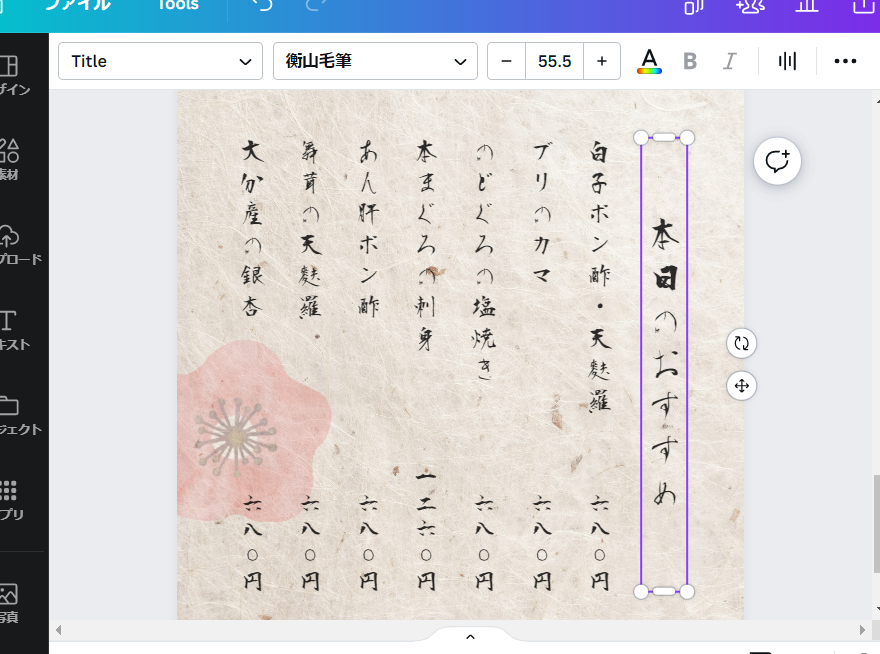The image size is (880, 654).
Task: Open the Photos panel in sidebar
Action: click(x=10, y=603)
